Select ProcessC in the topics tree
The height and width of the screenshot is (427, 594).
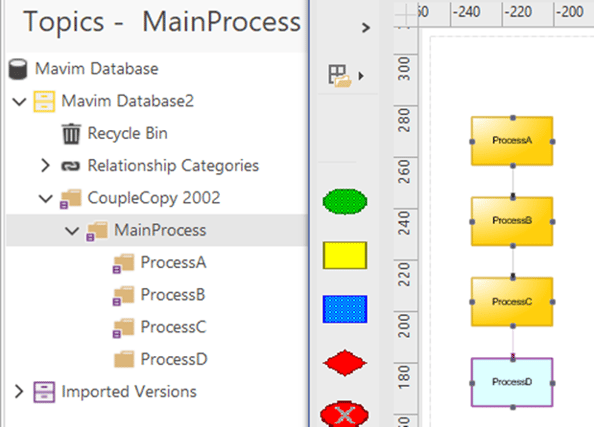(x=173, y=327)
